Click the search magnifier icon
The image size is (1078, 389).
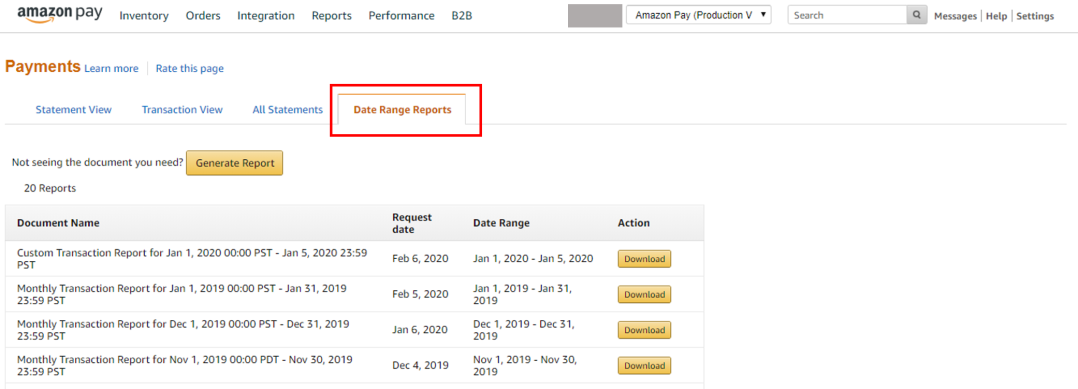point(916,15)
